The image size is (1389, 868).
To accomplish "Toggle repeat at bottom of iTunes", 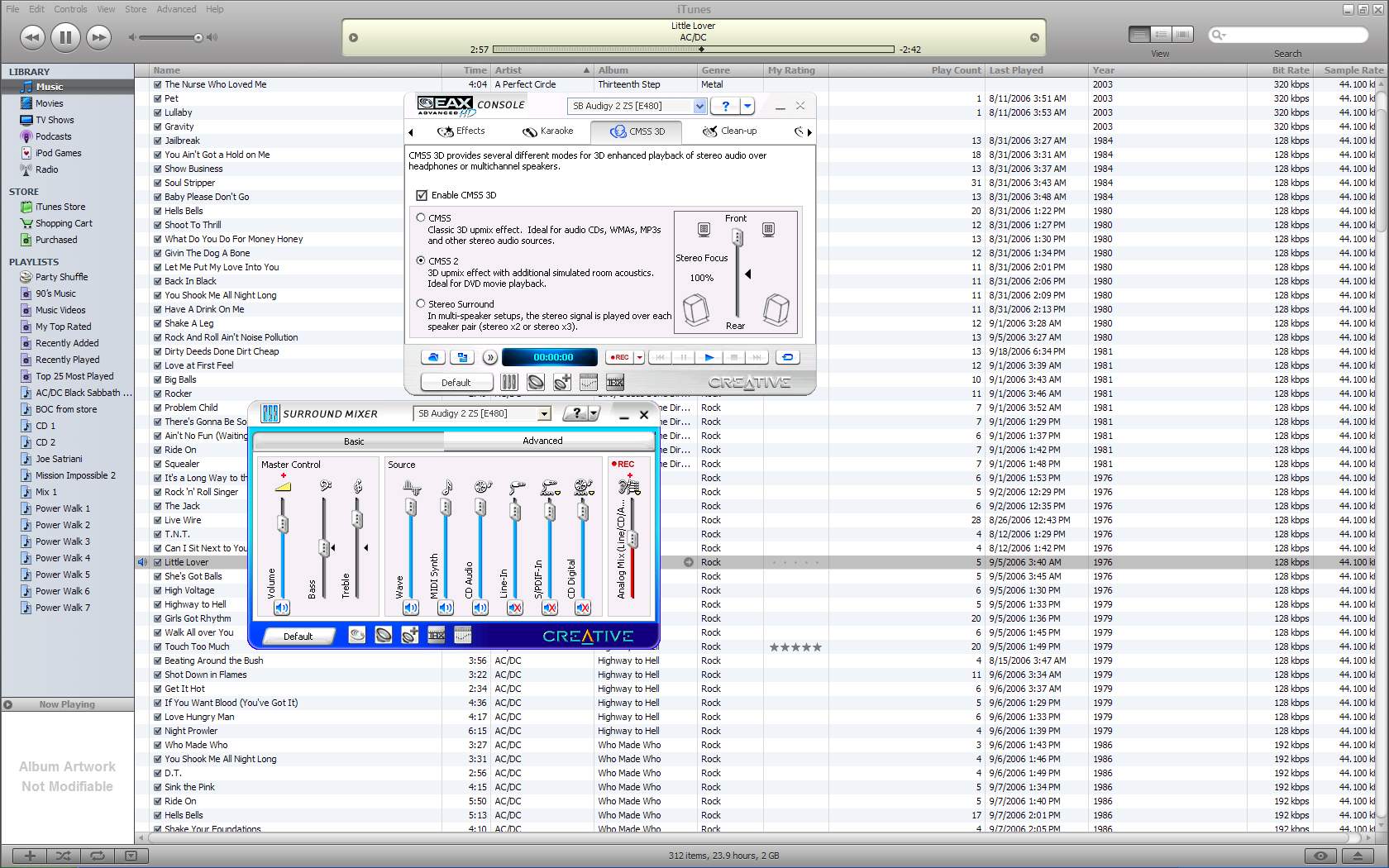I will click(x=98, y=856).
